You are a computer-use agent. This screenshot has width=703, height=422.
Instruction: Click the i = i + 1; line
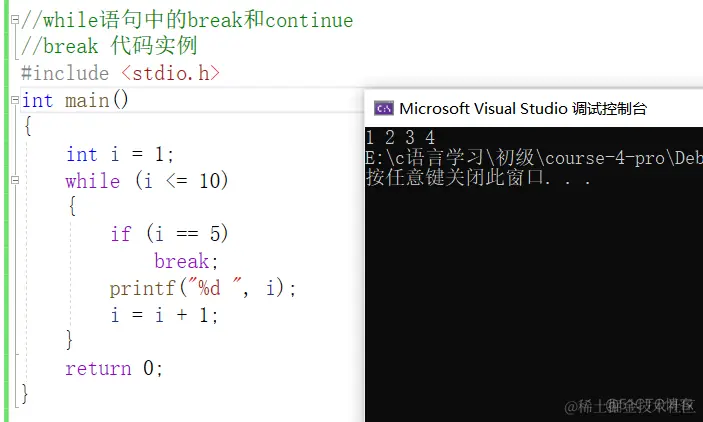point(164,315)
